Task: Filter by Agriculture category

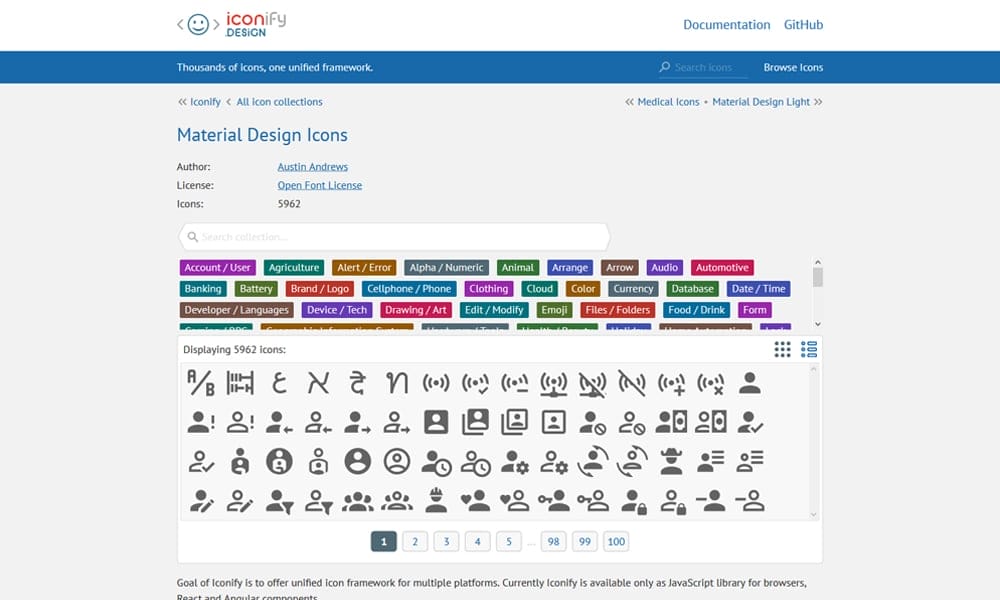Action: point(294,268)
